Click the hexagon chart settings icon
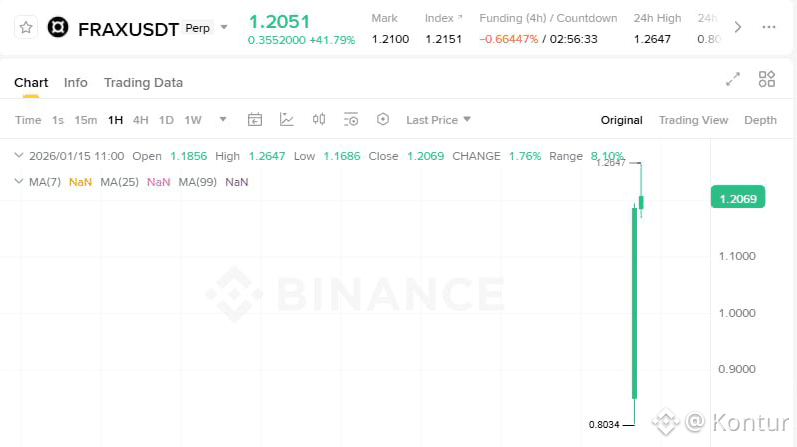The height and width of the screenshot is (447, 797). (x=383, y=120)
